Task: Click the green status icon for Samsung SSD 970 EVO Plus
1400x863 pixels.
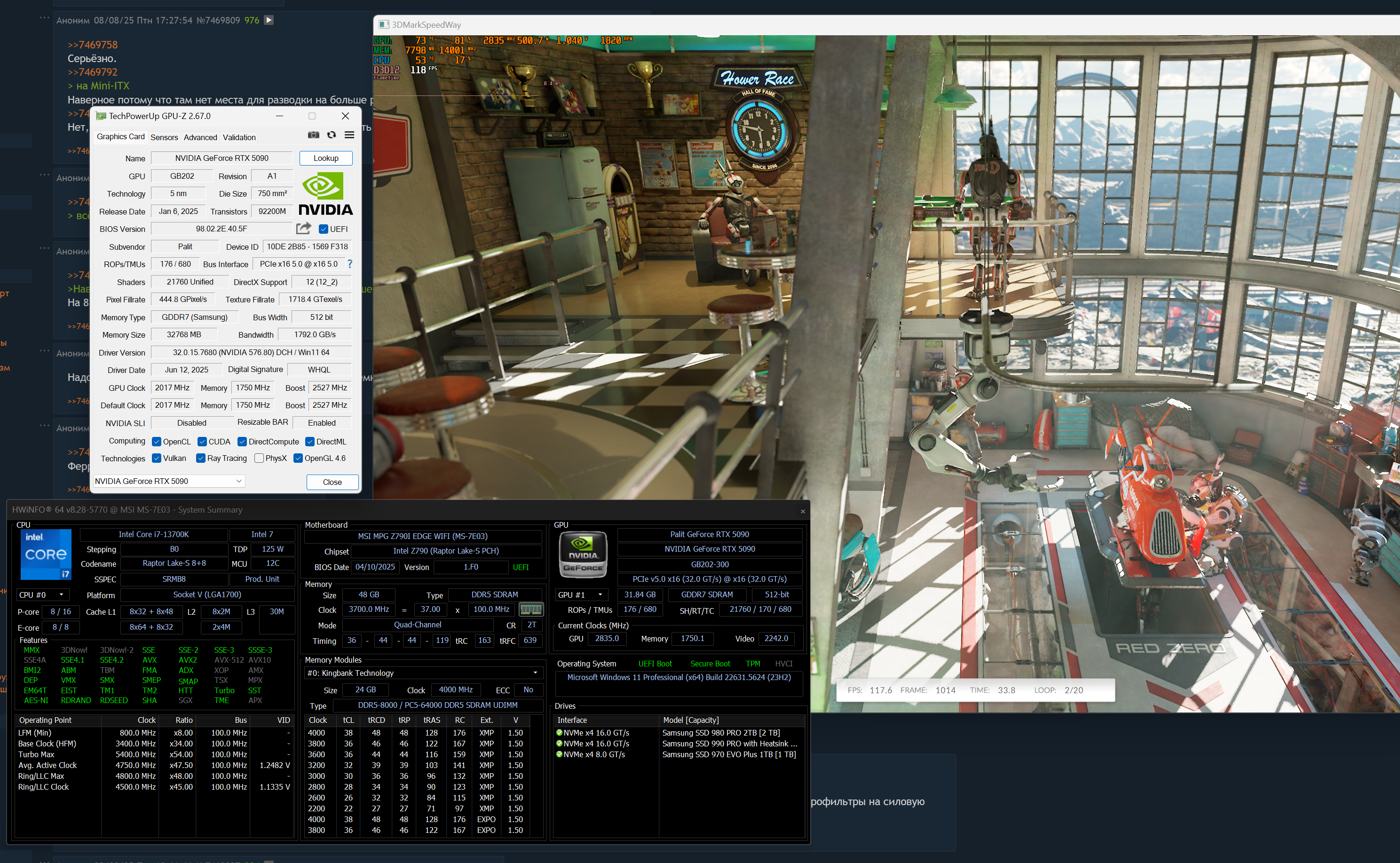Action: (x=559, y=754)
